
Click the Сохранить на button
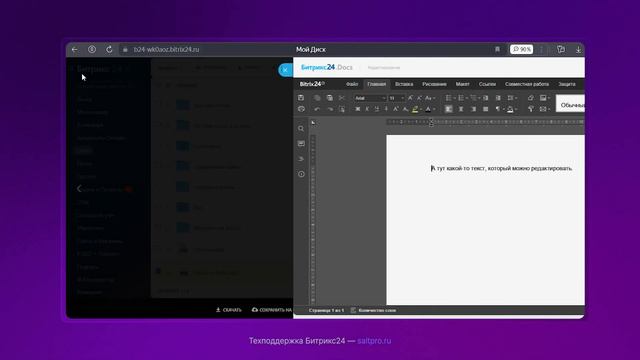click(x=272, y=310)
